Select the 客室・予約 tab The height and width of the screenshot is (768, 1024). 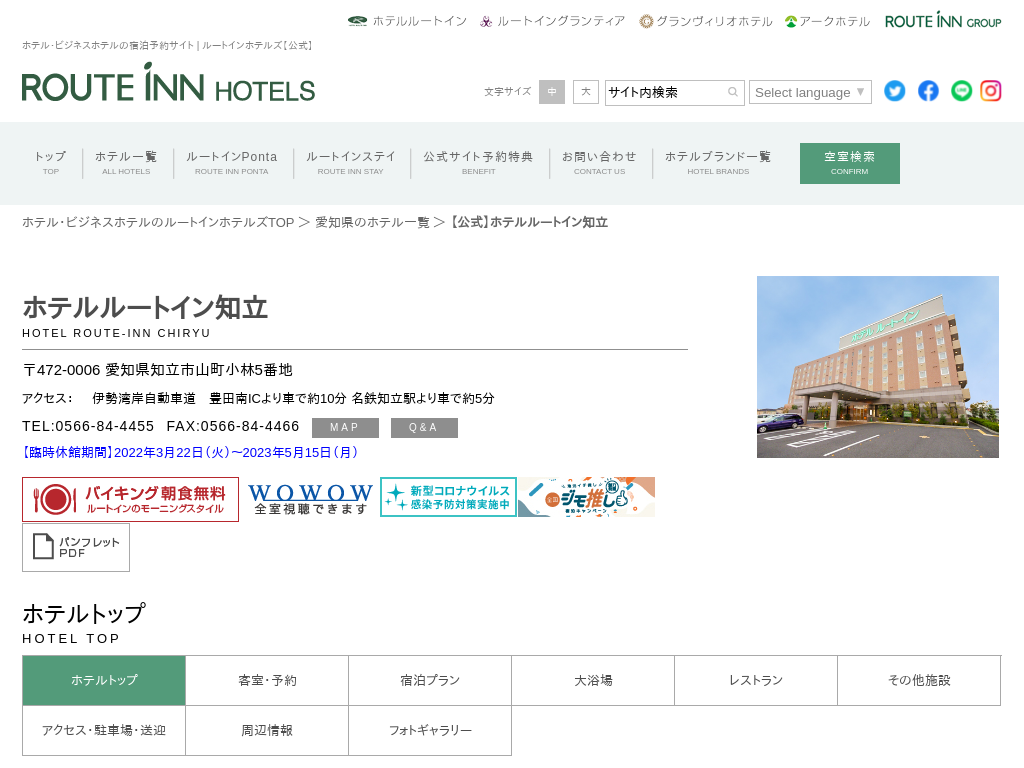[267, 680]
